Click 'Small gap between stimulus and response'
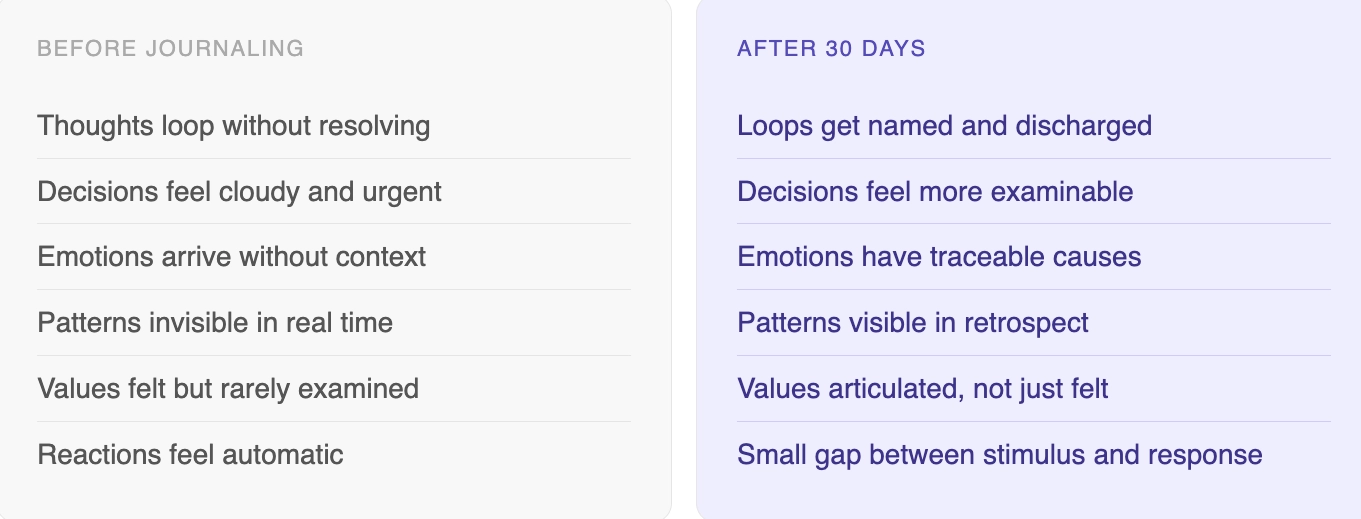 pyautogui.click(x=999, y=455)
